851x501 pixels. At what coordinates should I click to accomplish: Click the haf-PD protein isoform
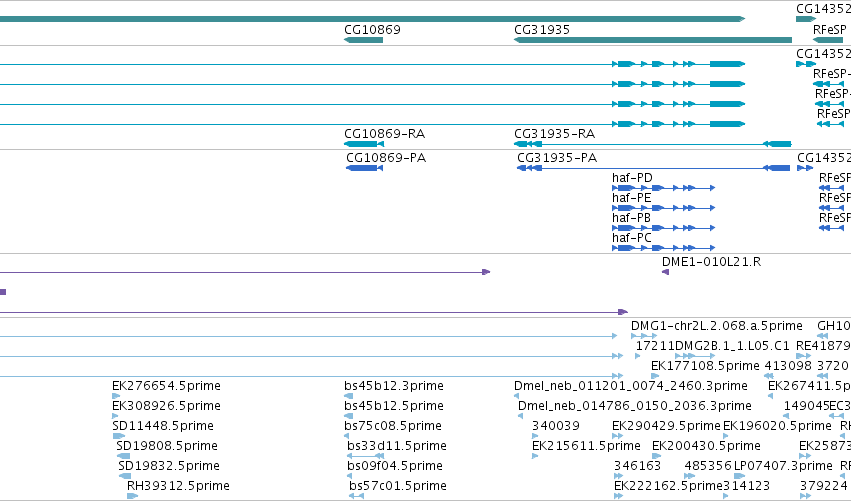point(663,188)
